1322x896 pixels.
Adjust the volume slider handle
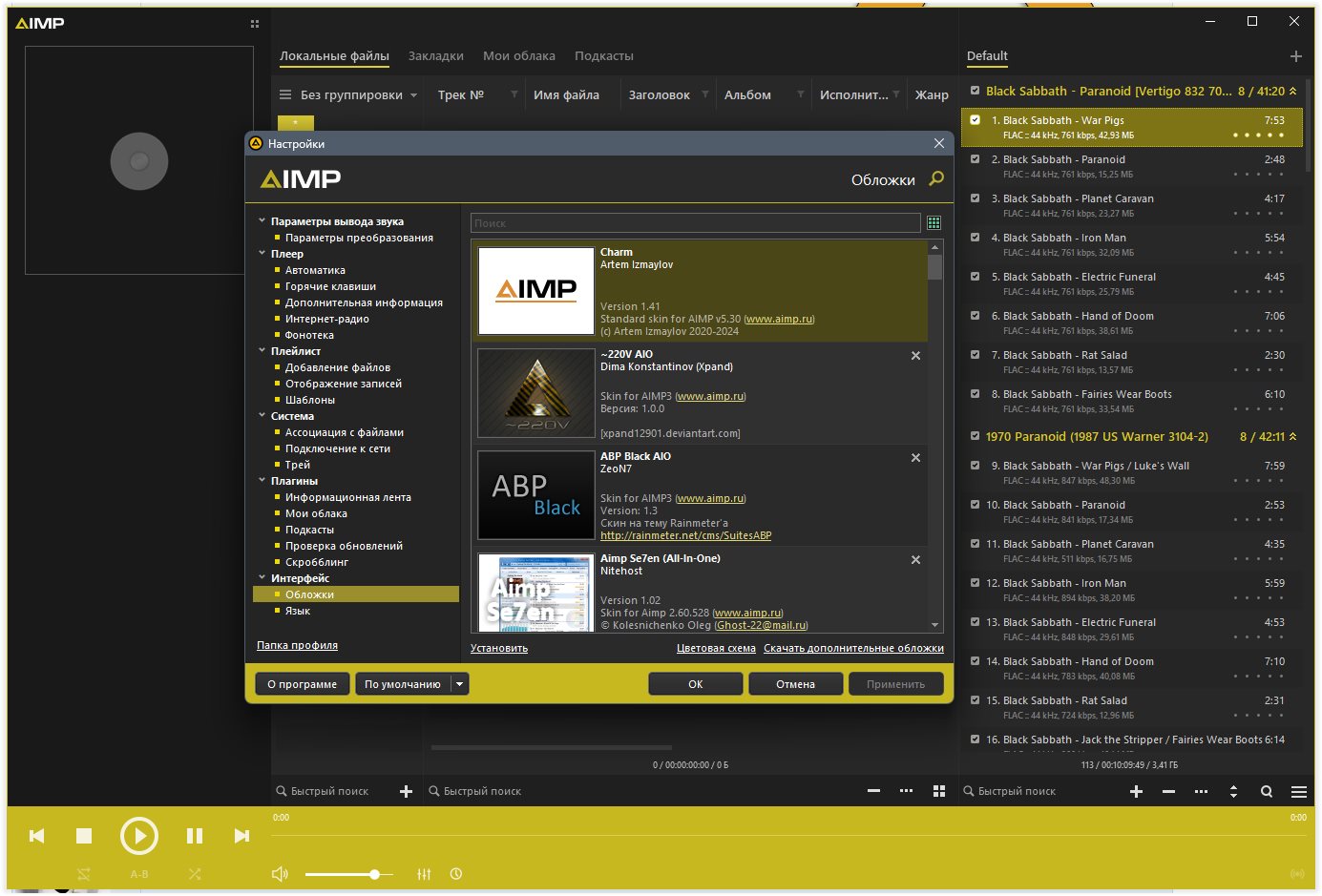click(374, 874)
